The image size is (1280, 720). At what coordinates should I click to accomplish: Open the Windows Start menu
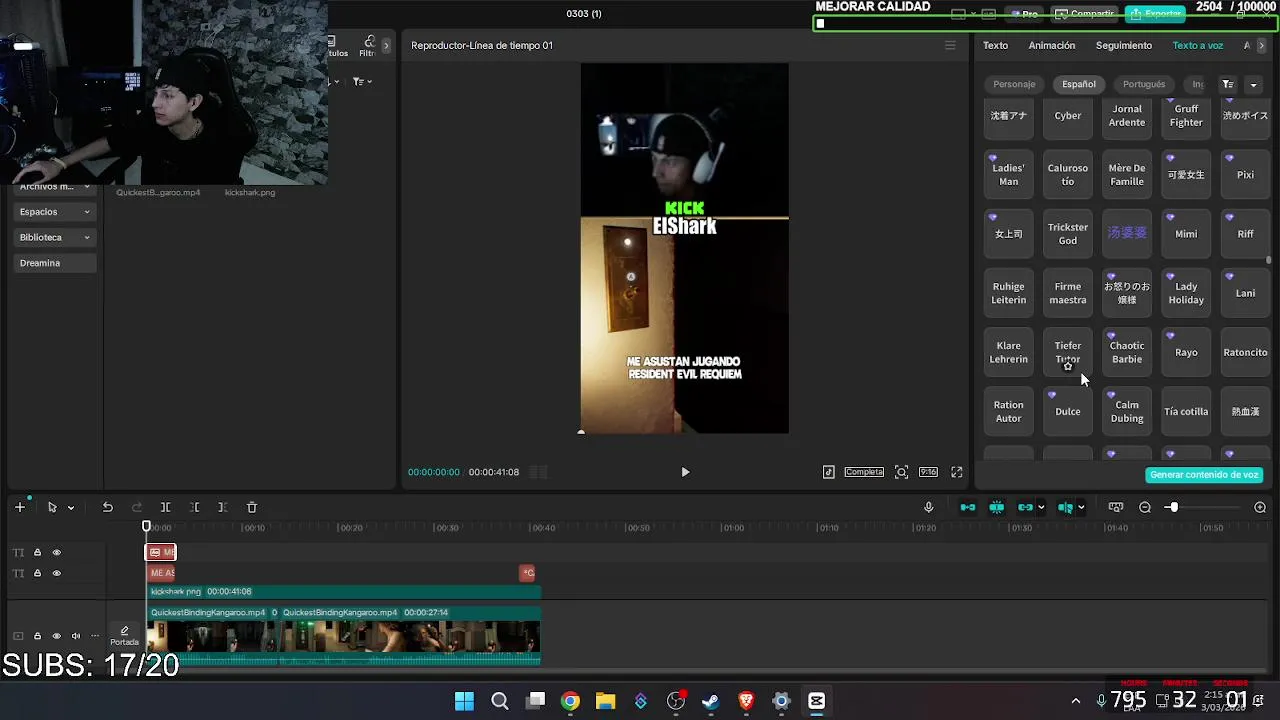(464, 701)
